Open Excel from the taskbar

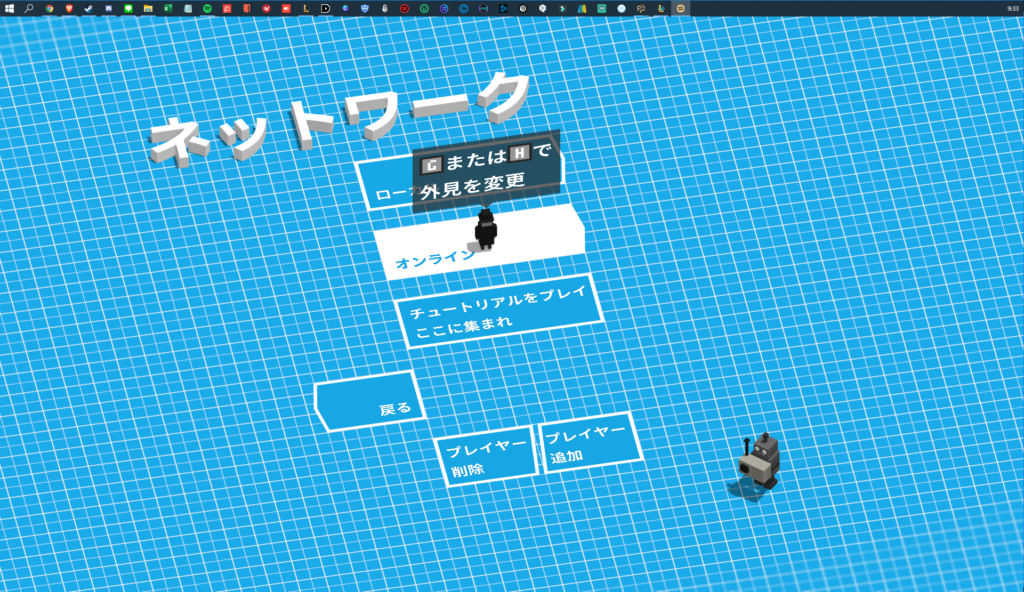(x=168, y=7)
